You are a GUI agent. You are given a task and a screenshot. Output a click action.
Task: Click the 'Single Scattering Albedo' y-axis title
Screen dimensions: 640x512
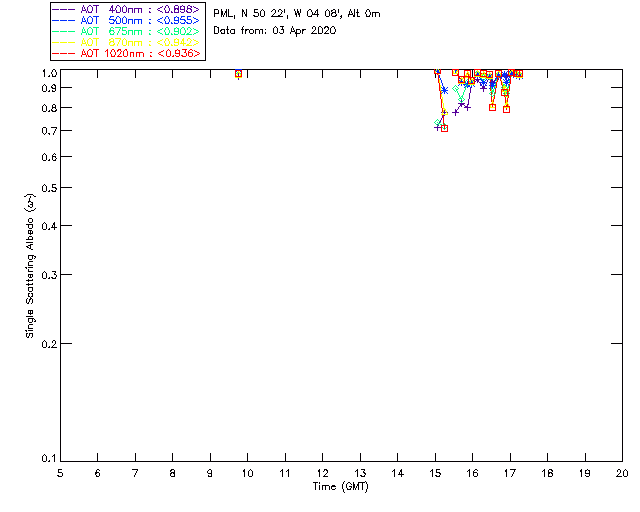[30, 265]
